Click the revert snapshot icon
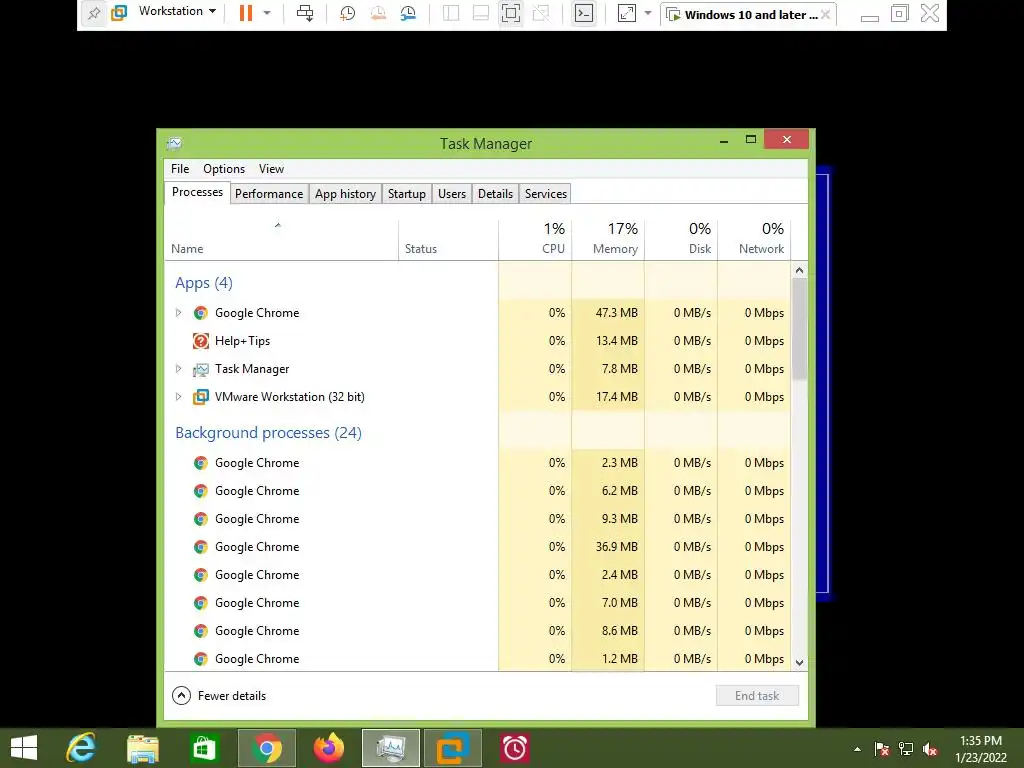This screenshot has height=768, width=1024. 377,13
